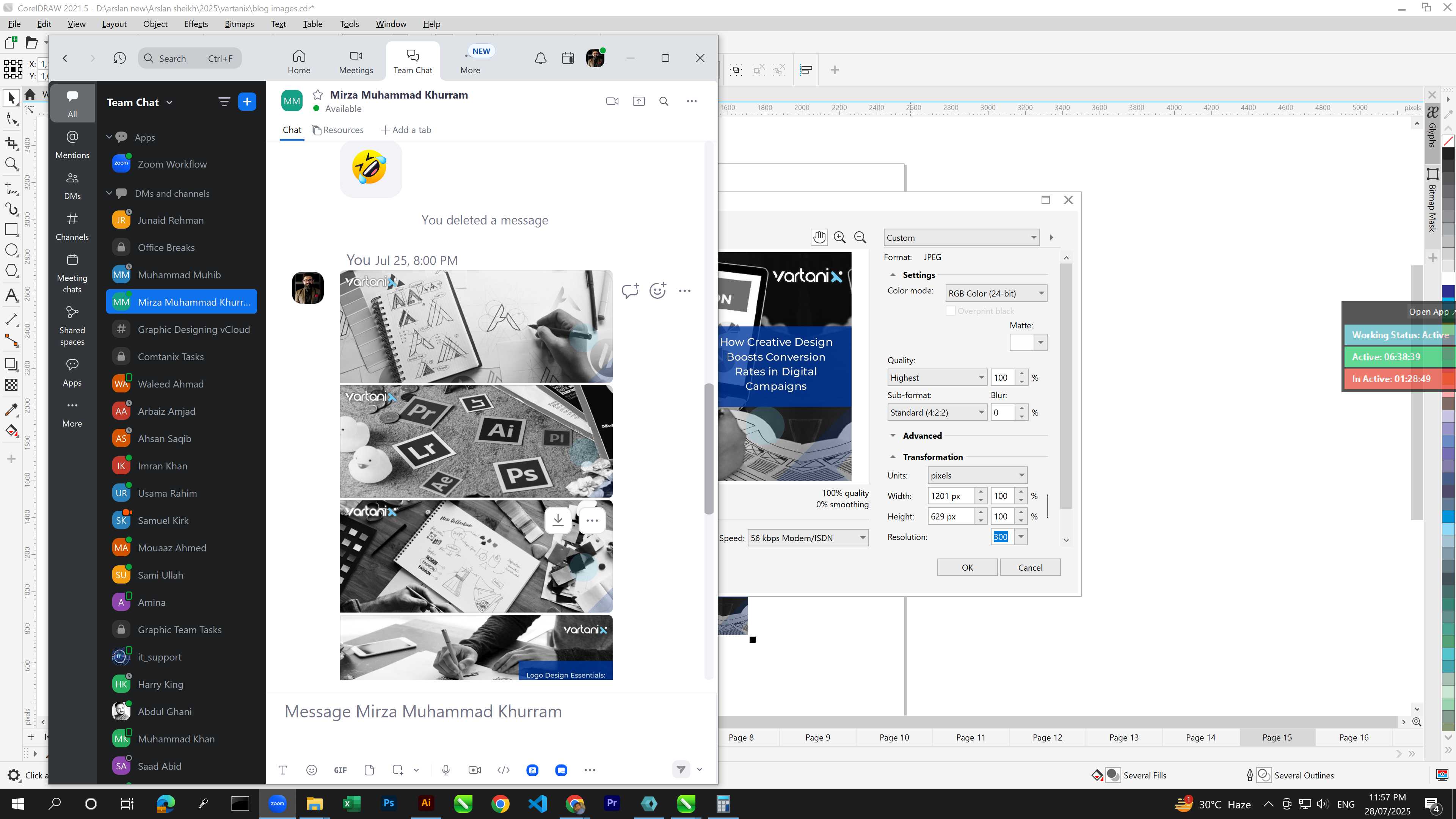The image size is (1456, 819).
Task: Collapse the DMs and channels group
Action: coord(109,193)
